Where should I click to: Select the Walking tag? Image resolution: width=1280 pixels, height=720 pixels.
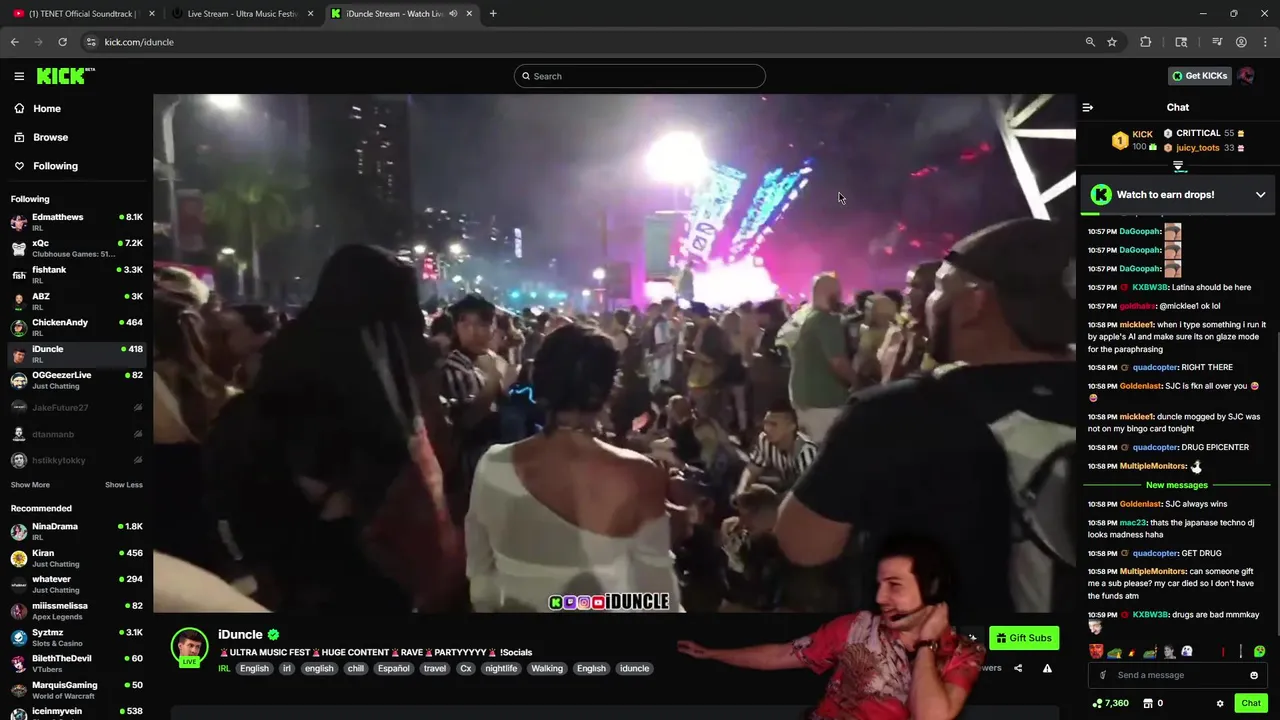pos(547,668)
